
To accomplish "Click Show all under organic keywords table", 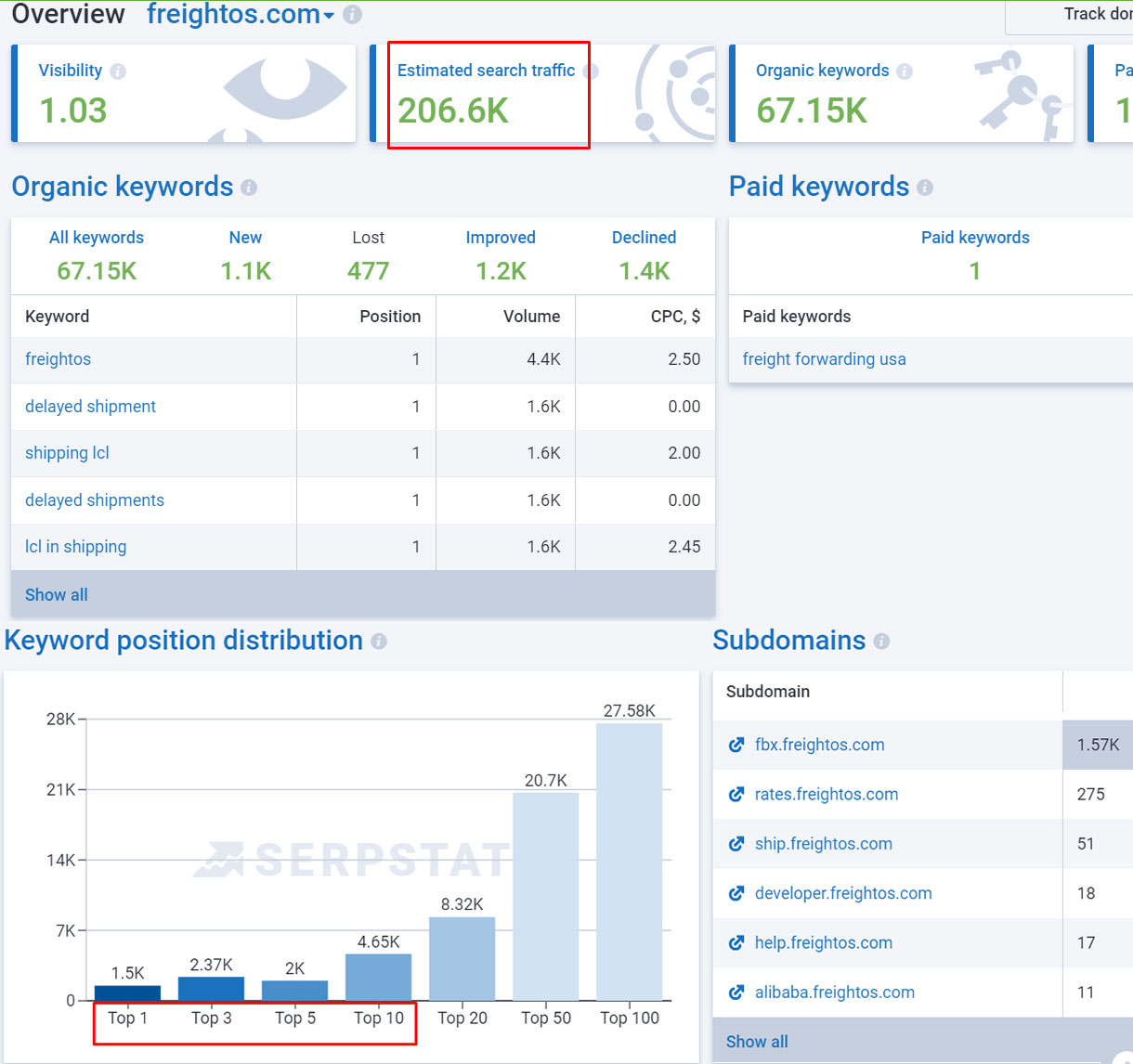I will (x=57, y=595).
